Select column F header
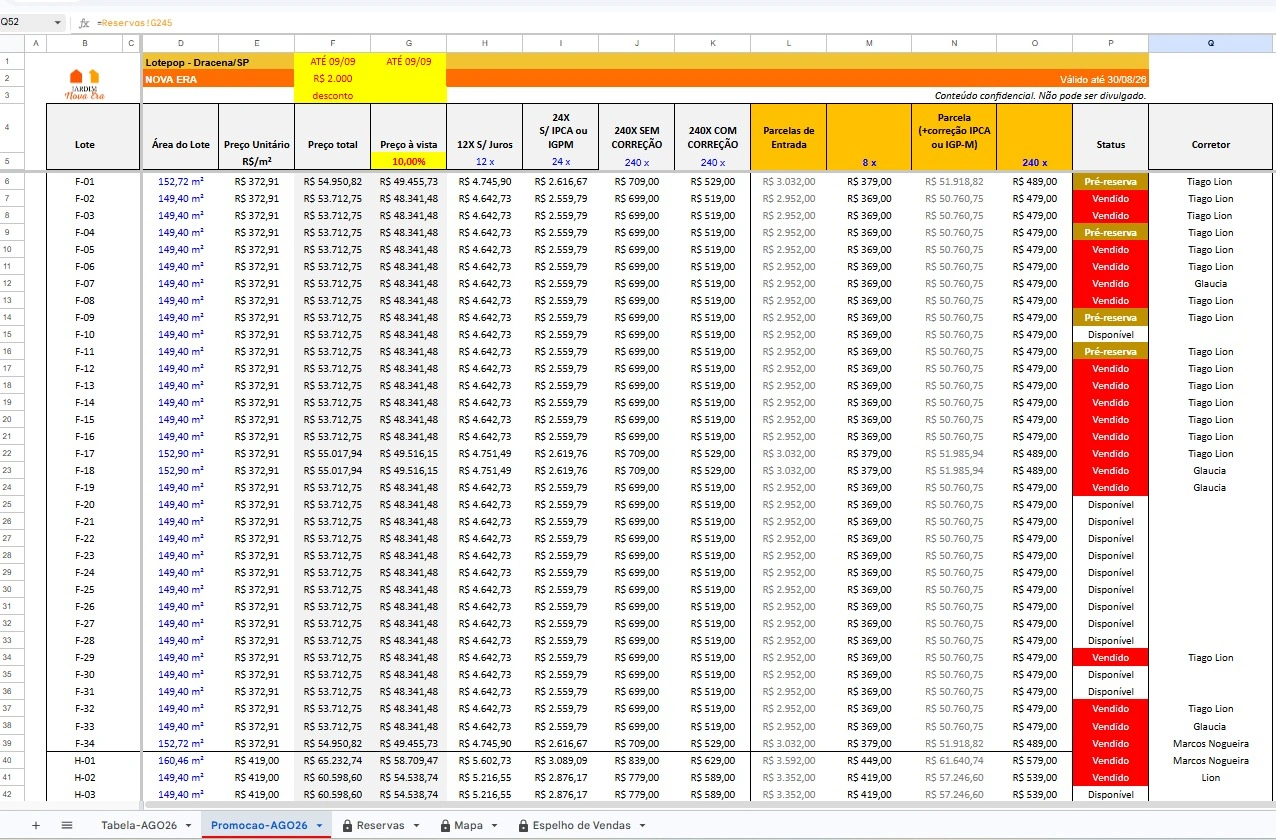 [x=333, y=43]
